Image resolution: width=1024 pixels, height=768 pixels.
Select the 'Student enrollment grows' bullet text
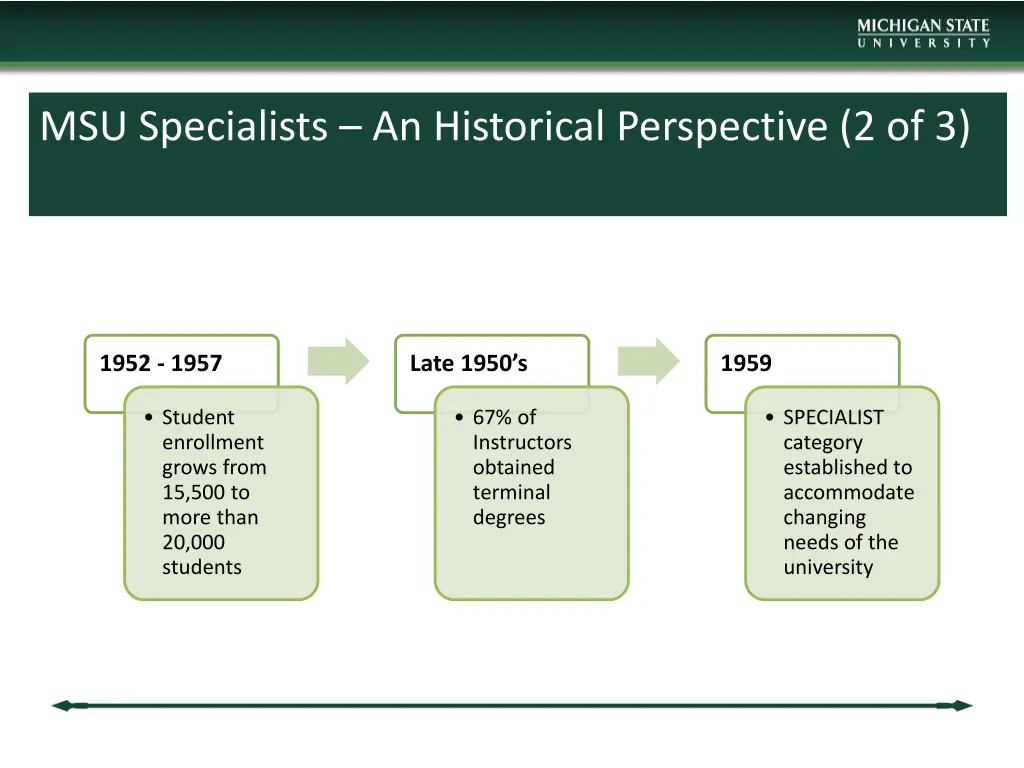click(214, 492)
